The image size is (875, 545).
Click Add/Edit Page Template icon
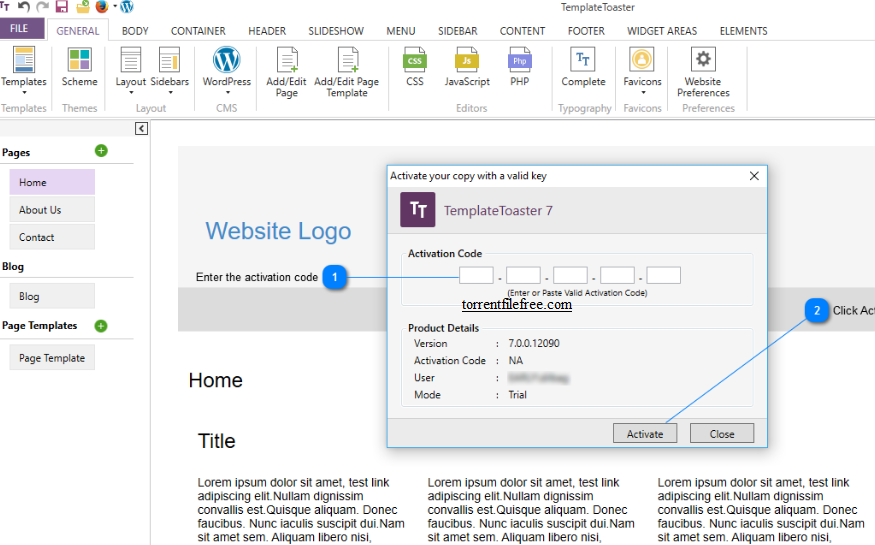[347, 60]
